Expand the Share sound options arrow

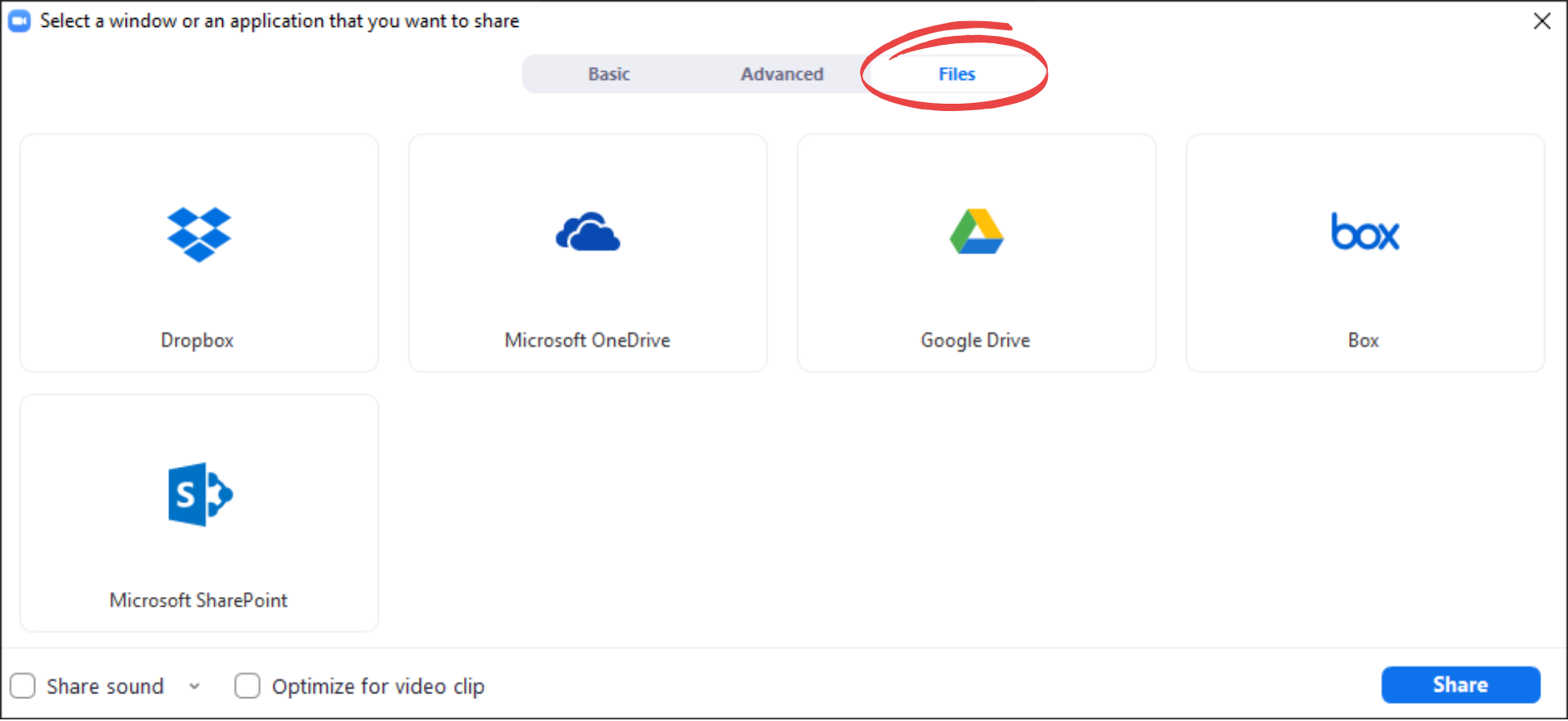(x=194, y=687)
